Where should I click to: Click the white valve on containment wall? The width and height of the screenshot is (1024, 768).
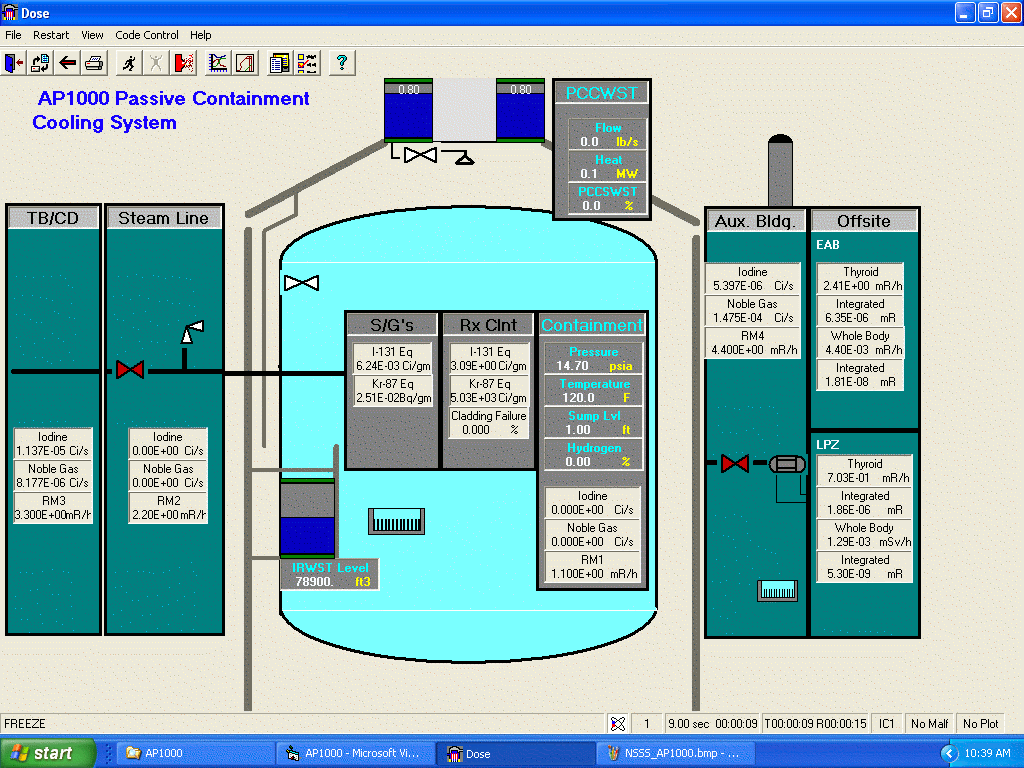[302, 283]
